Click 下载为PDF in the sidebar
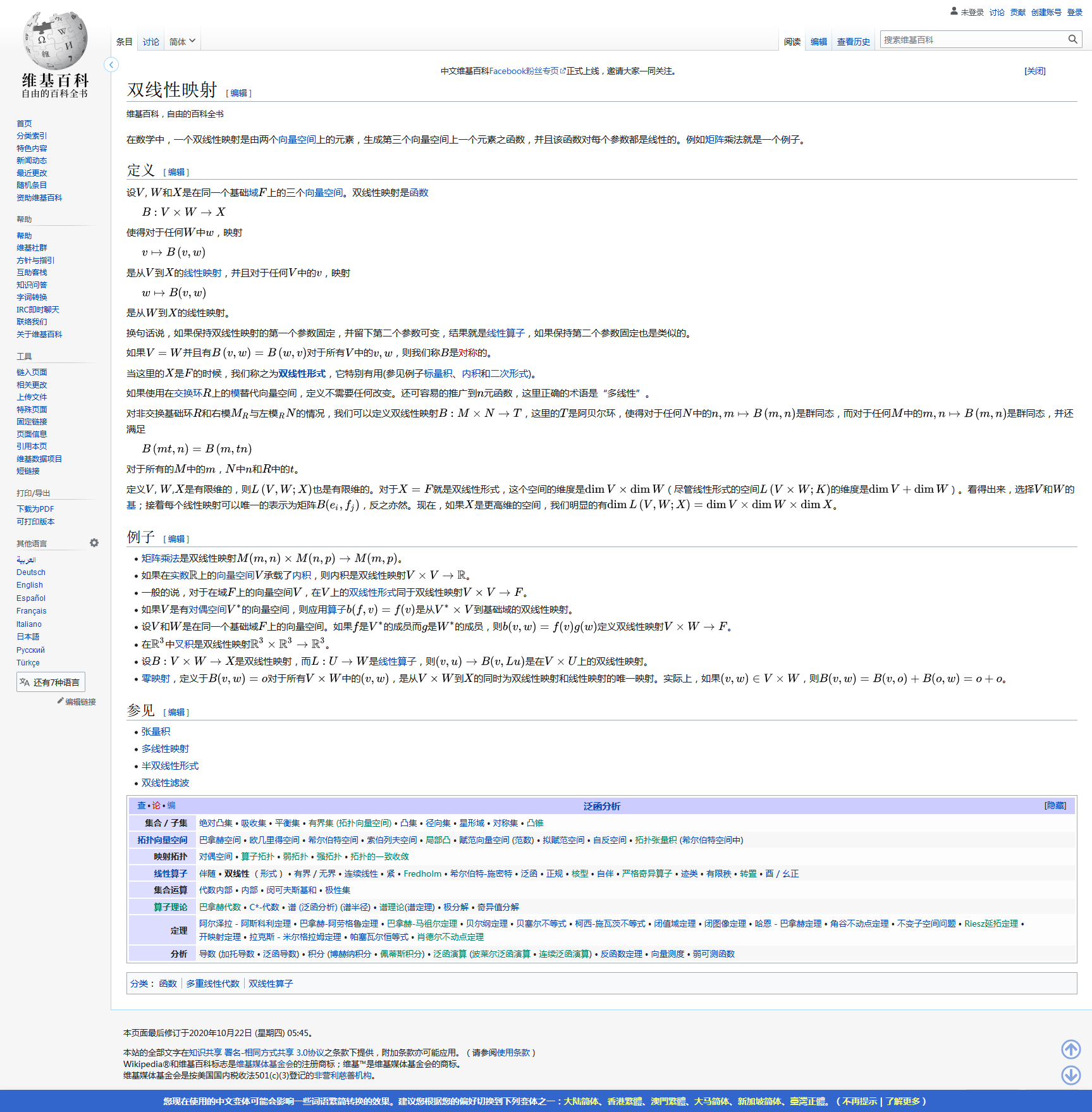Viewport: 1092px width, 1112px height. tap(35, 509)
